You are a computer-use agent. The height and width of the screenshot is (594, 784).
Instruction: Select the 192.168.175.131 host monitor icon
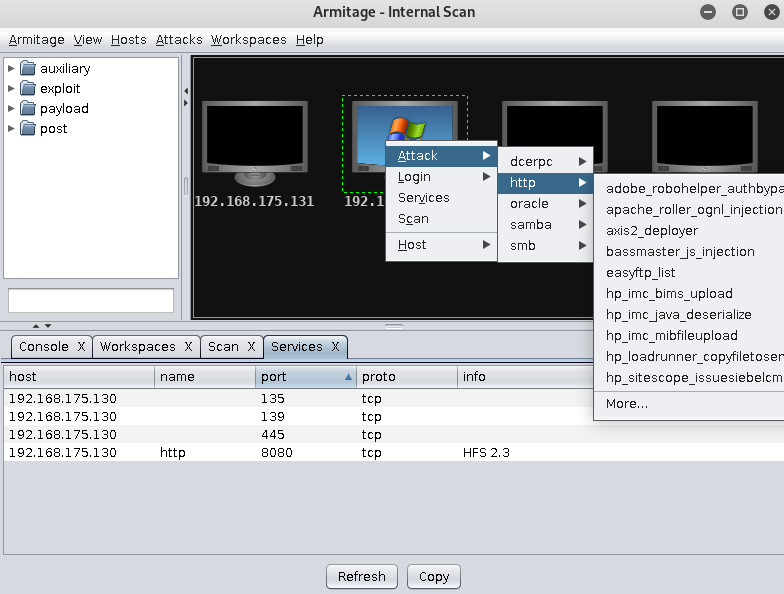point(254,143)
